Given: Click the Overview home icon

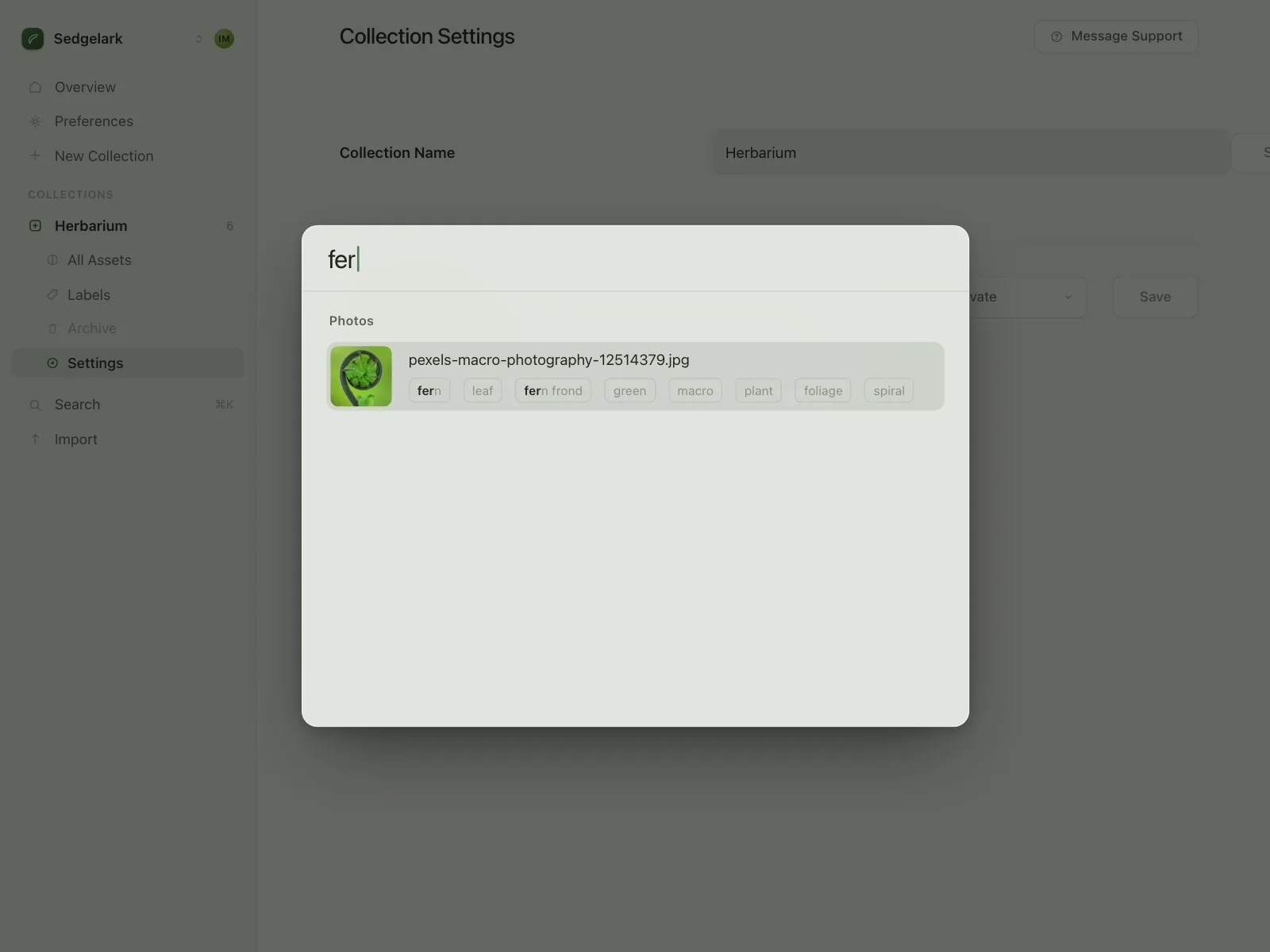Looking at the screenshot, I should [35, 87].
